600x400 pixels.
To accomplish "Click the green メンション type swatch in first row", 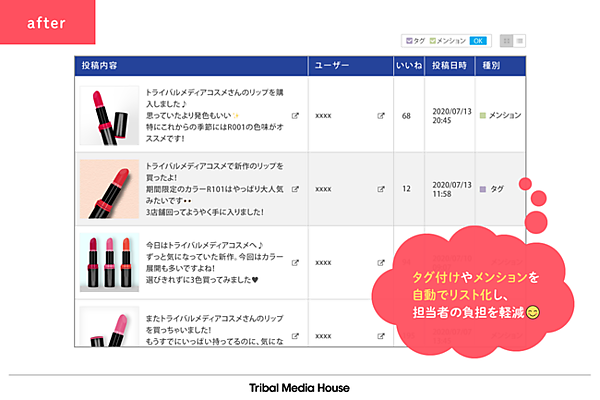I will point(483,116).
